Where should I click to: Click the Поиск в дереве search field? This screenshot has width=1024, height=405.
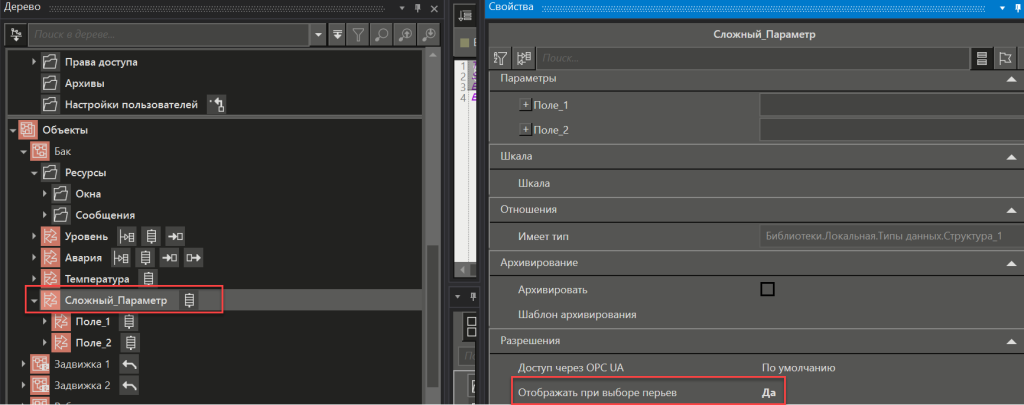[x=170, y=35]
